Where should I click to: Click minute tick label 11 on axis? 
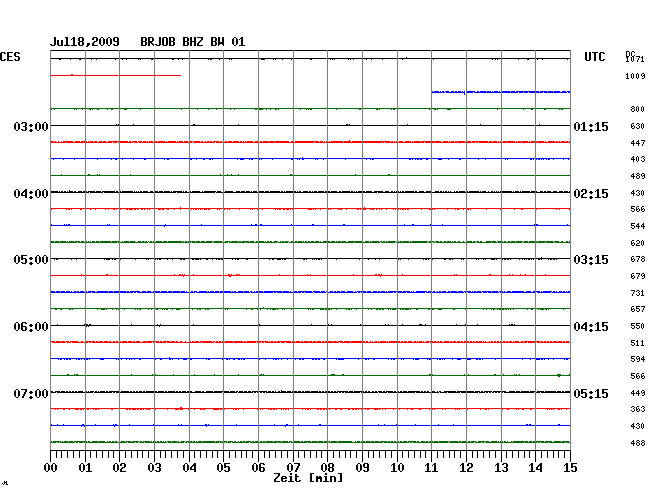tap(431, 467)
